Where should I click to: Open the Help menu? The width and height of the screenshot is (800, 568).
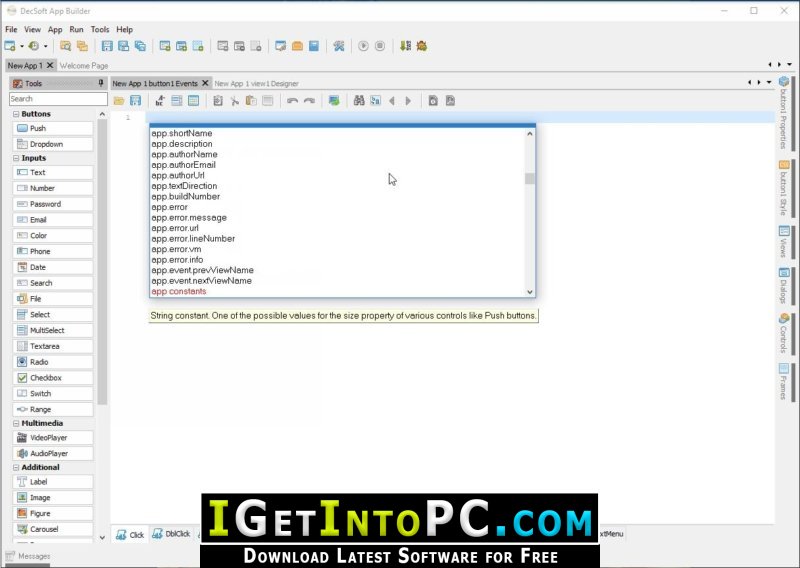click(x=124, y=30)
